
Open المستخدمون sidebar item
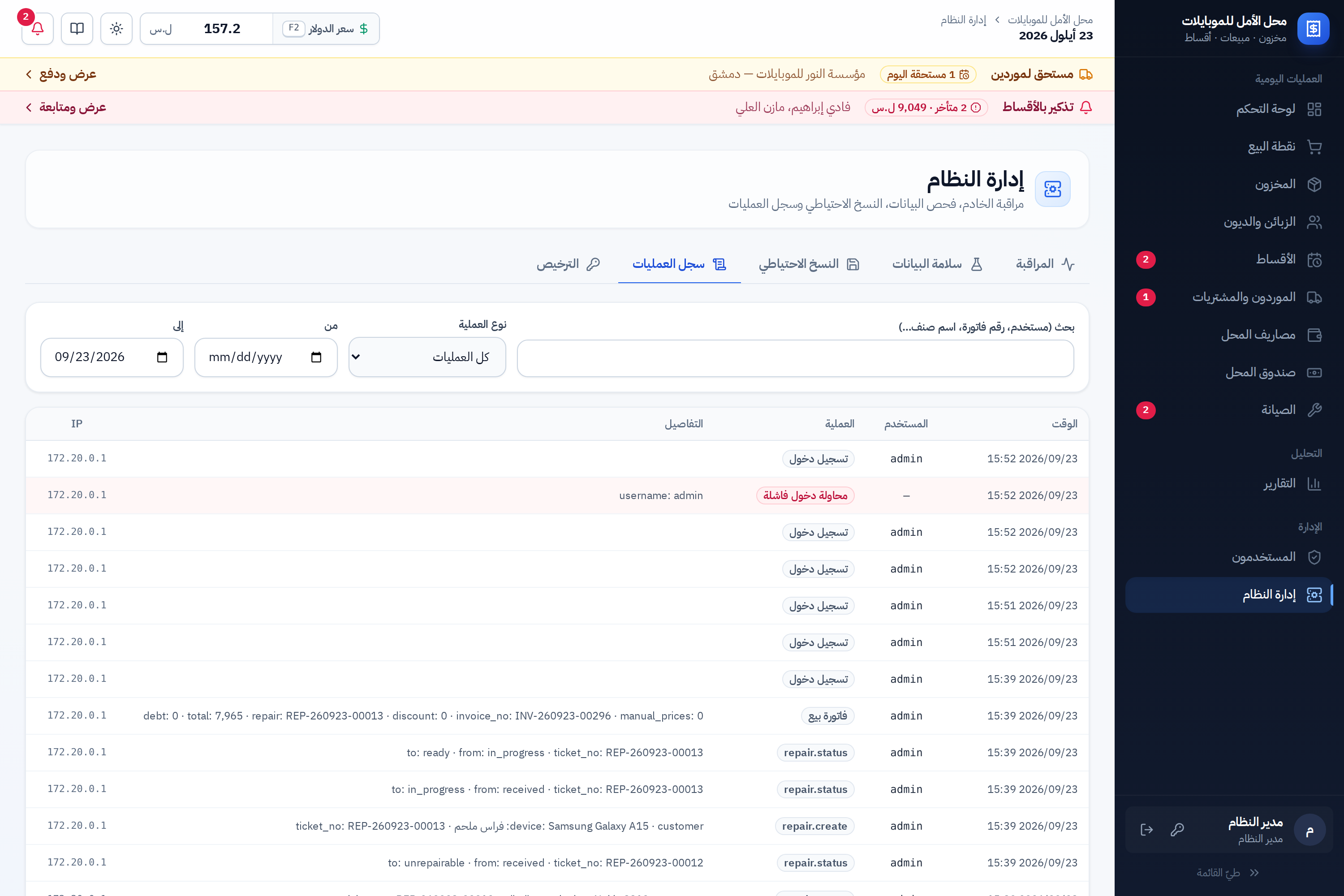(1228, 557)
